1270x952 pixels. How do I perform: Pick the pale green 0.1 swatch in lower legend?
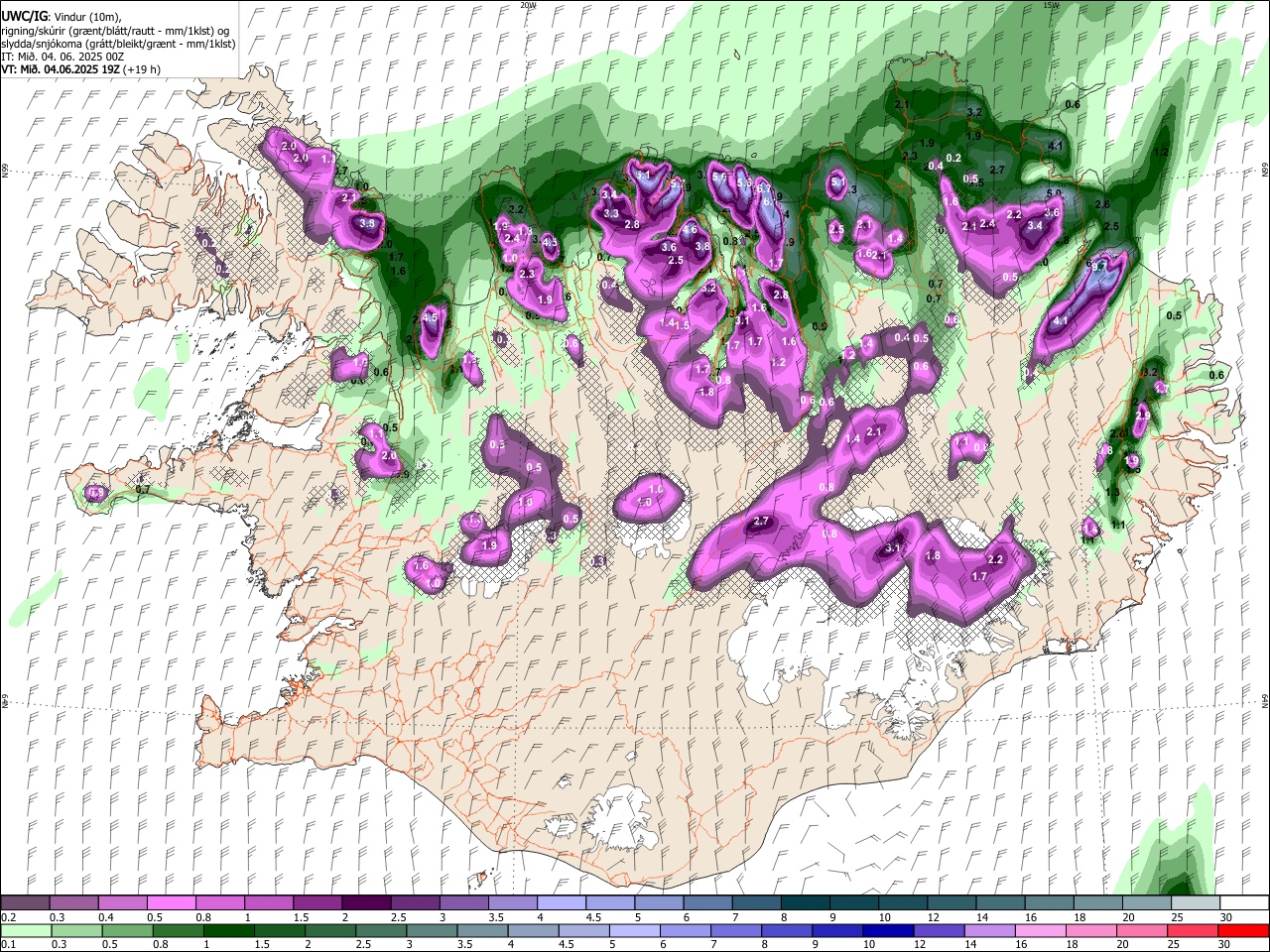[x=25, y=930]
